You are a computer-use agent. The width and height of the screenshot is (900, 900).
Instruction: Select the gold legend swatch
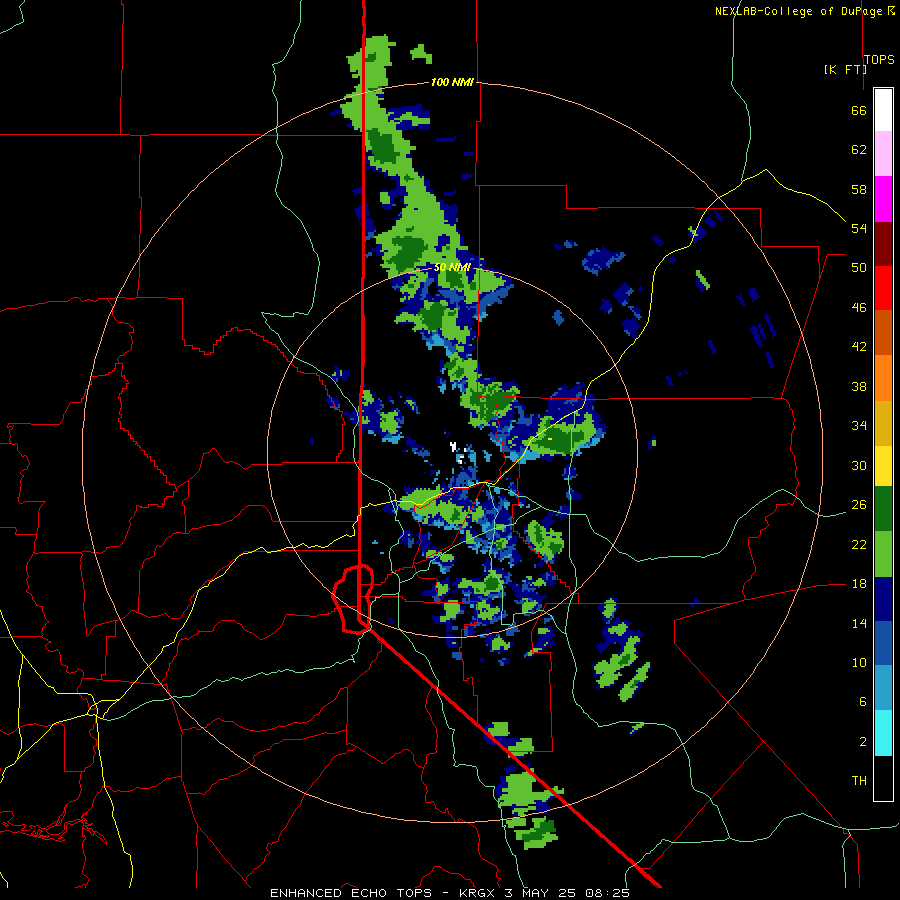click(883, 423)
